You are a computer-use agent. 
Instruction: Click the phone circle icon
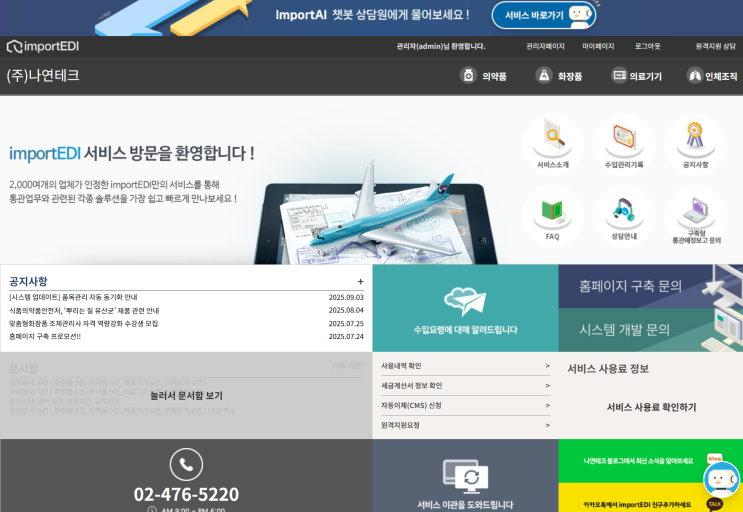[x=186, y=465]
